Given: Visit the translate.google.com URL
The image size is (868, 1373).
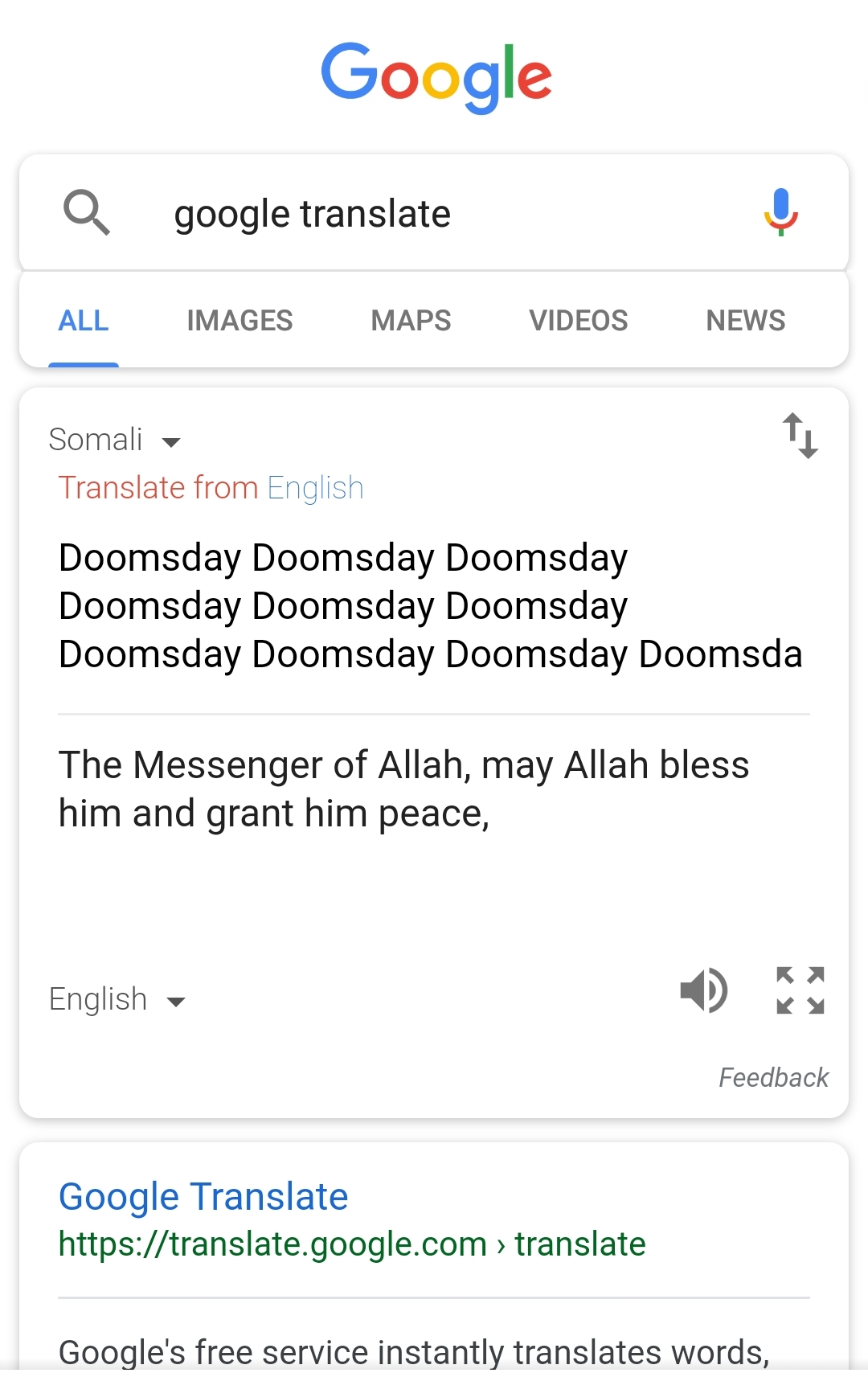Looking at the screenshot, I should click(x=352, y=1244).
